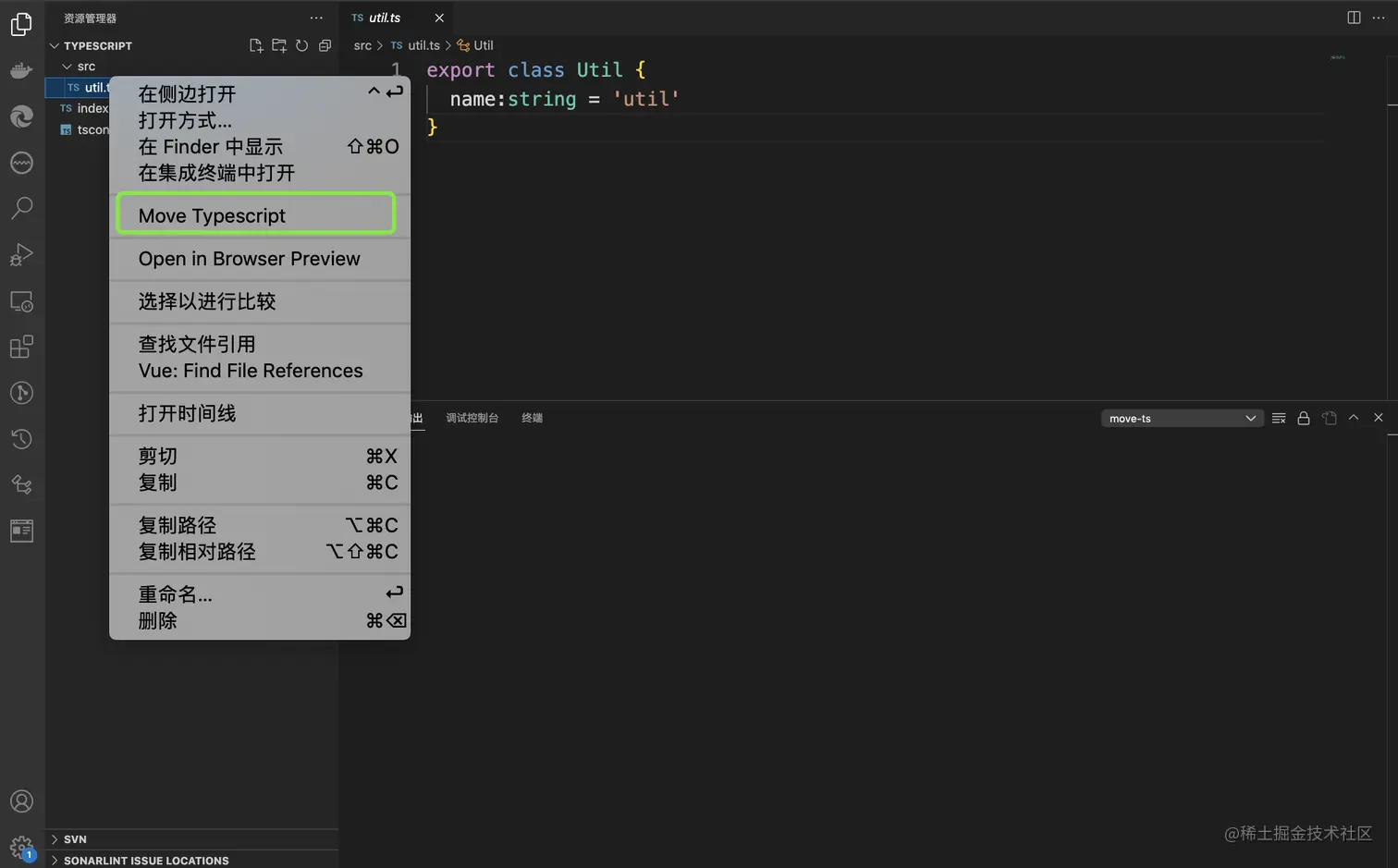Open the Local History timeline icon
The image size is (1398, 868).
coord(21,439)
